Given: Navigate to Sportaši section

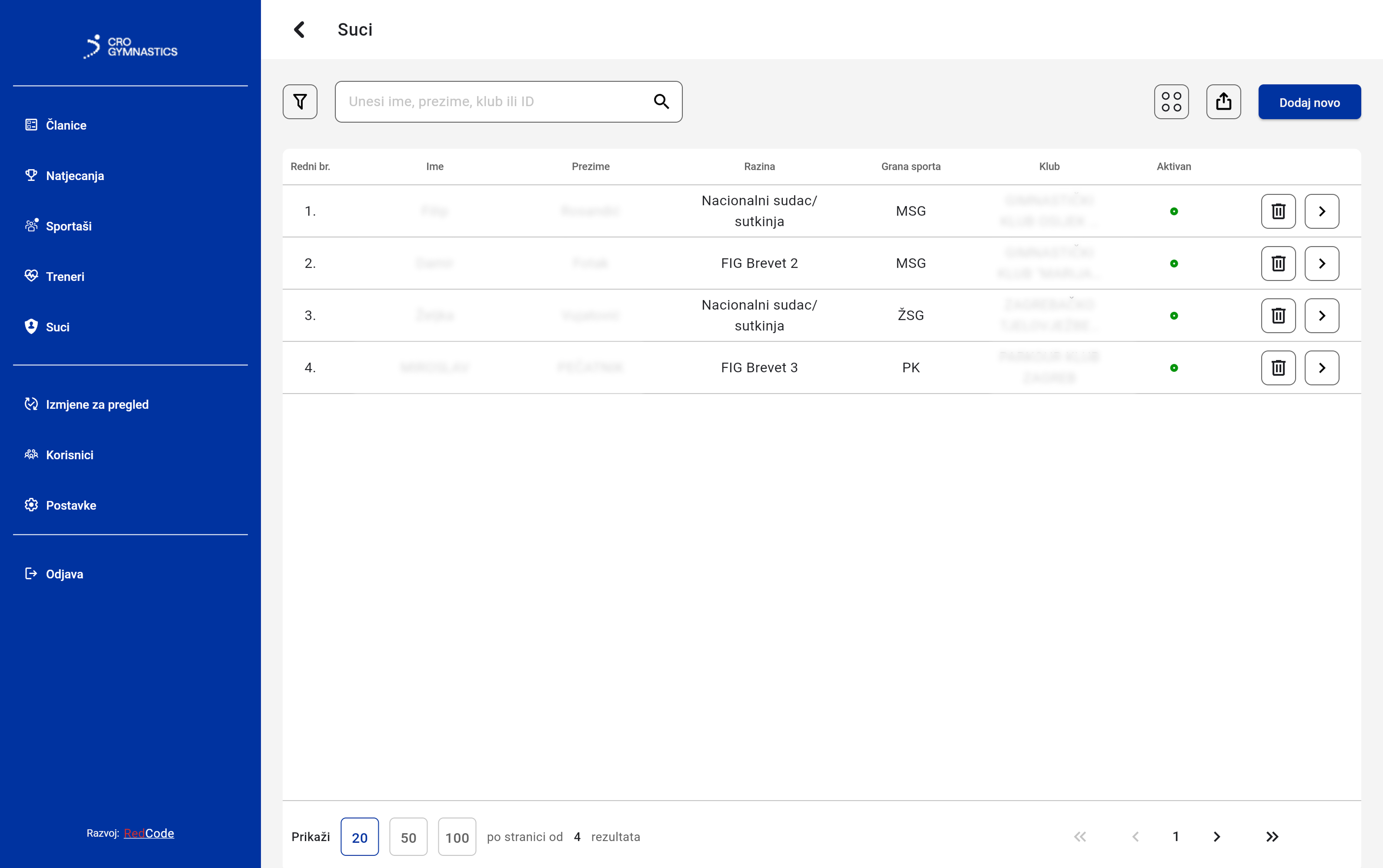Looking at the screenshot, I should (x=68, y=226).
